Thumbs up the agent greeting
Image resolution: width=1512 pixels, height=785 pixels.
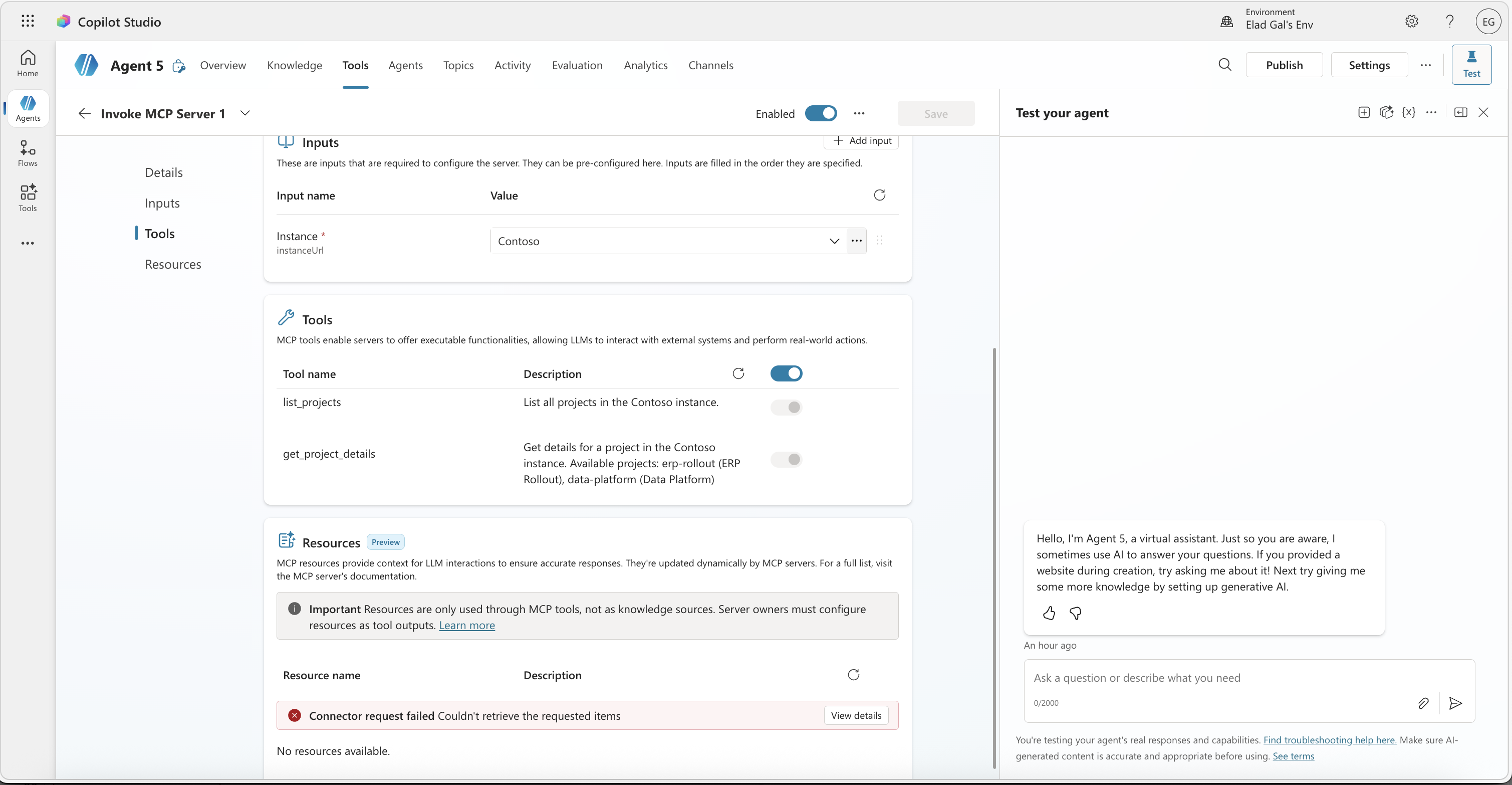click(x=1048, y=614)
